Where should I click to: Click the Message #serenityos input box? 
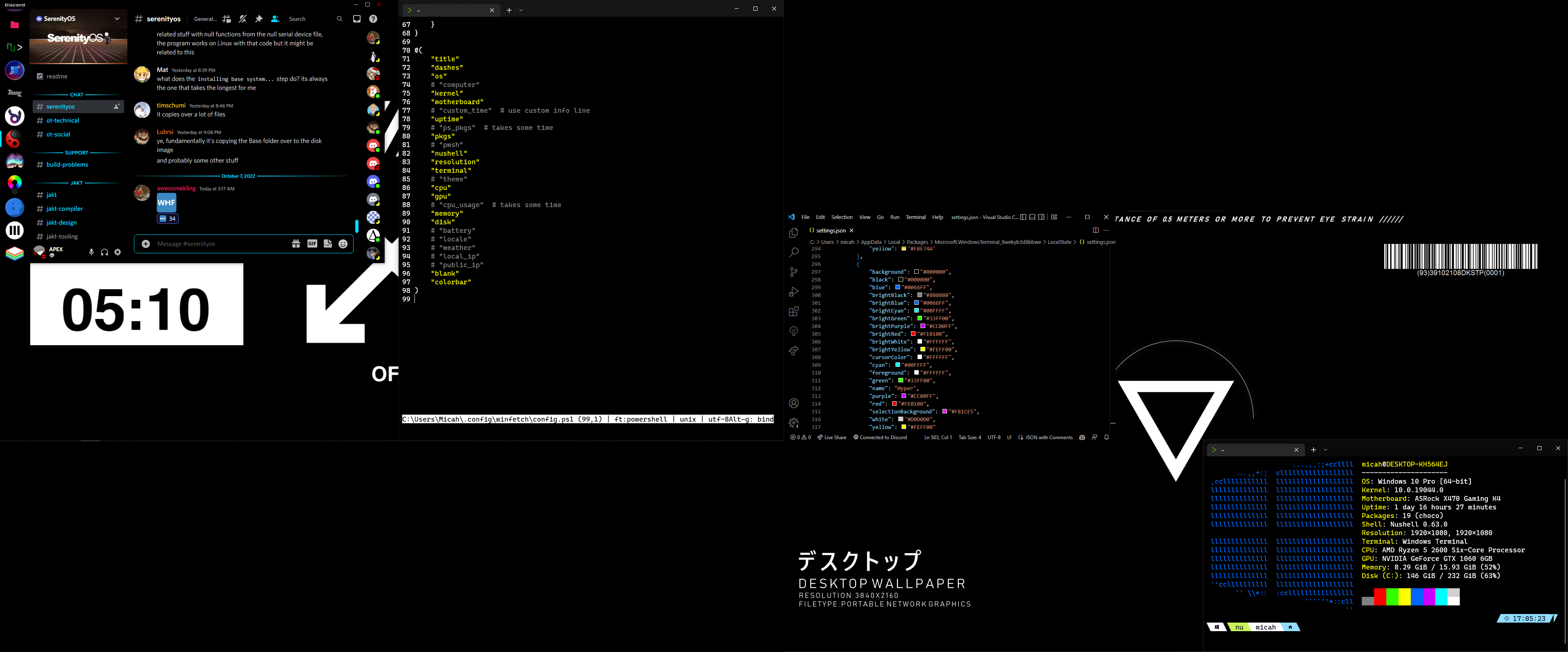(x=219, y=243)
